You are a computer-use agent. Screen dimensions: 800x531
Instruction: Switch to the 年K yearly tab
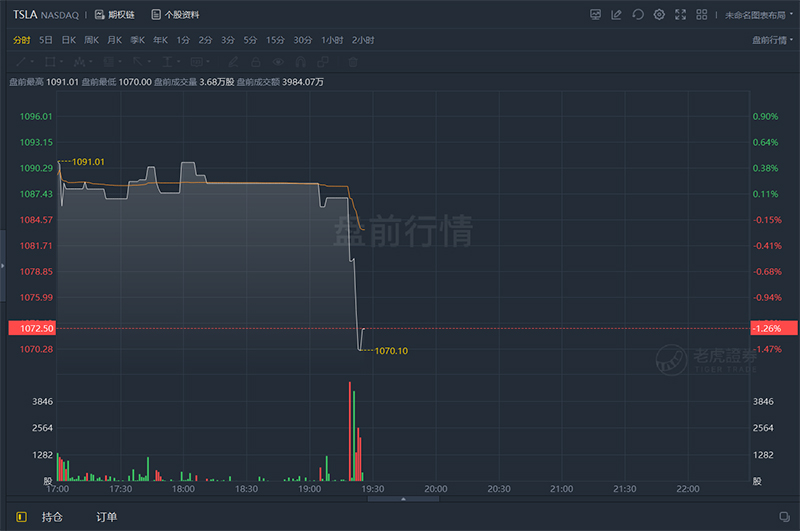pos(161,40)
